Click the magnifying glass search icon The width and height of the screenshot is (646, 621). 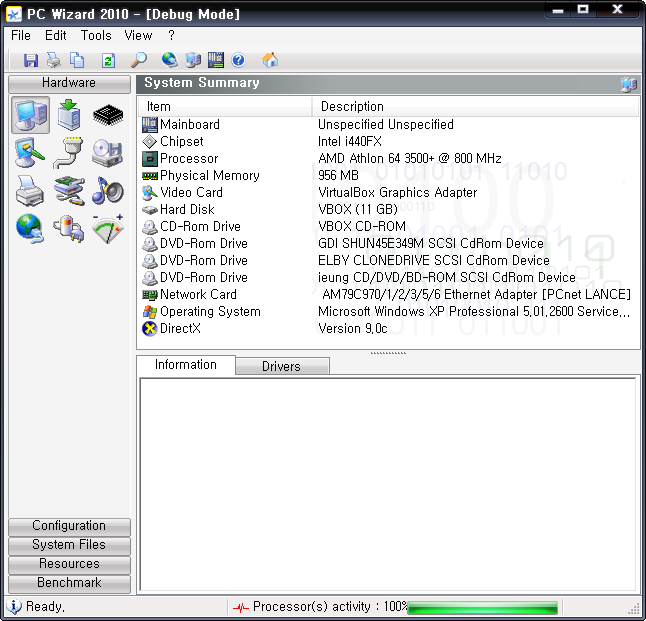(x=138, y=61)
